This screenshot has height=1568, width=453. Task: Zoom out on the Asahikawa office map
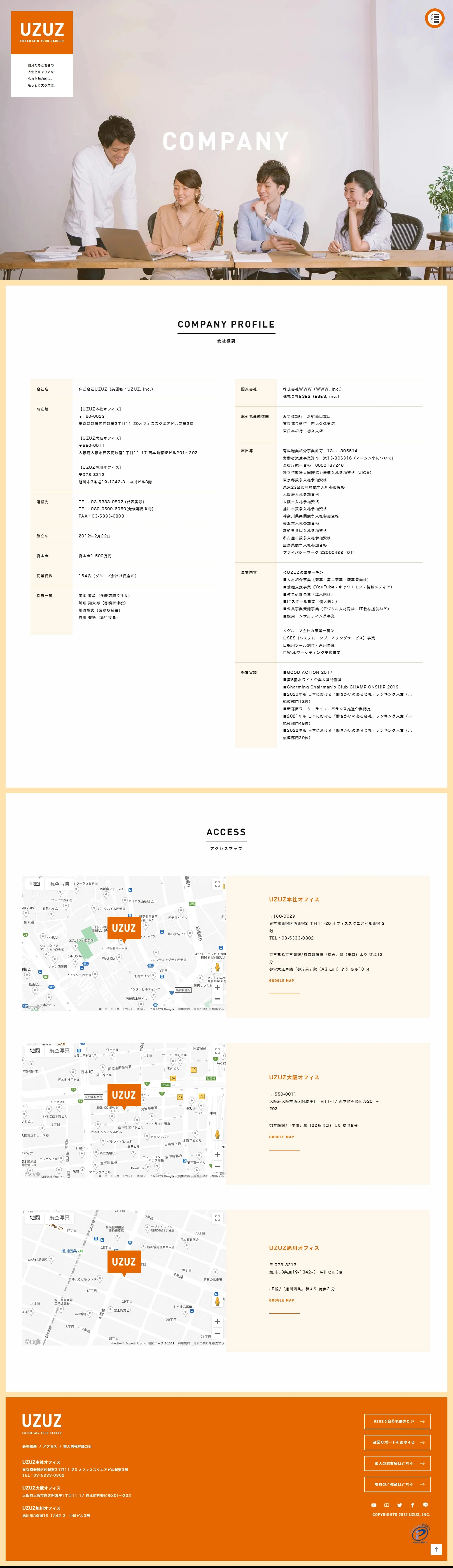point(217,1333)
